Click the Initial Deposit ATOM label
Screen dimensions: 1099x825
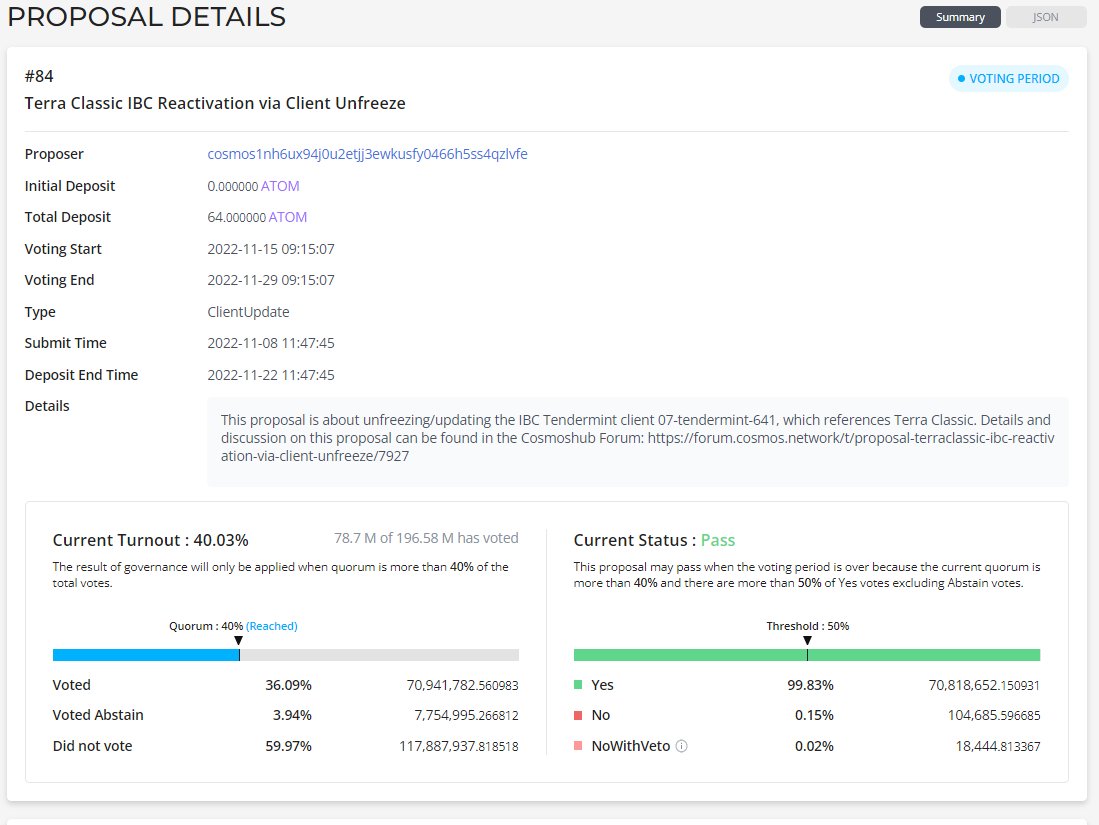point(280,186)
